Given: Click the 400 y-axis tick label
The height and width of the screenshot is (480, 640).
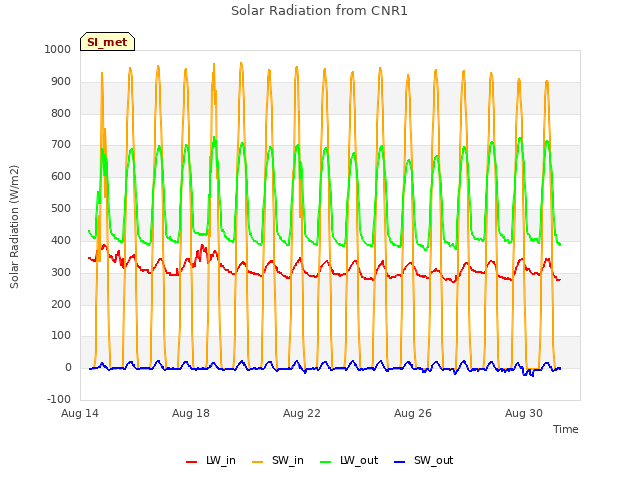Looking at the screenshot, I should (x=61, y=240).
